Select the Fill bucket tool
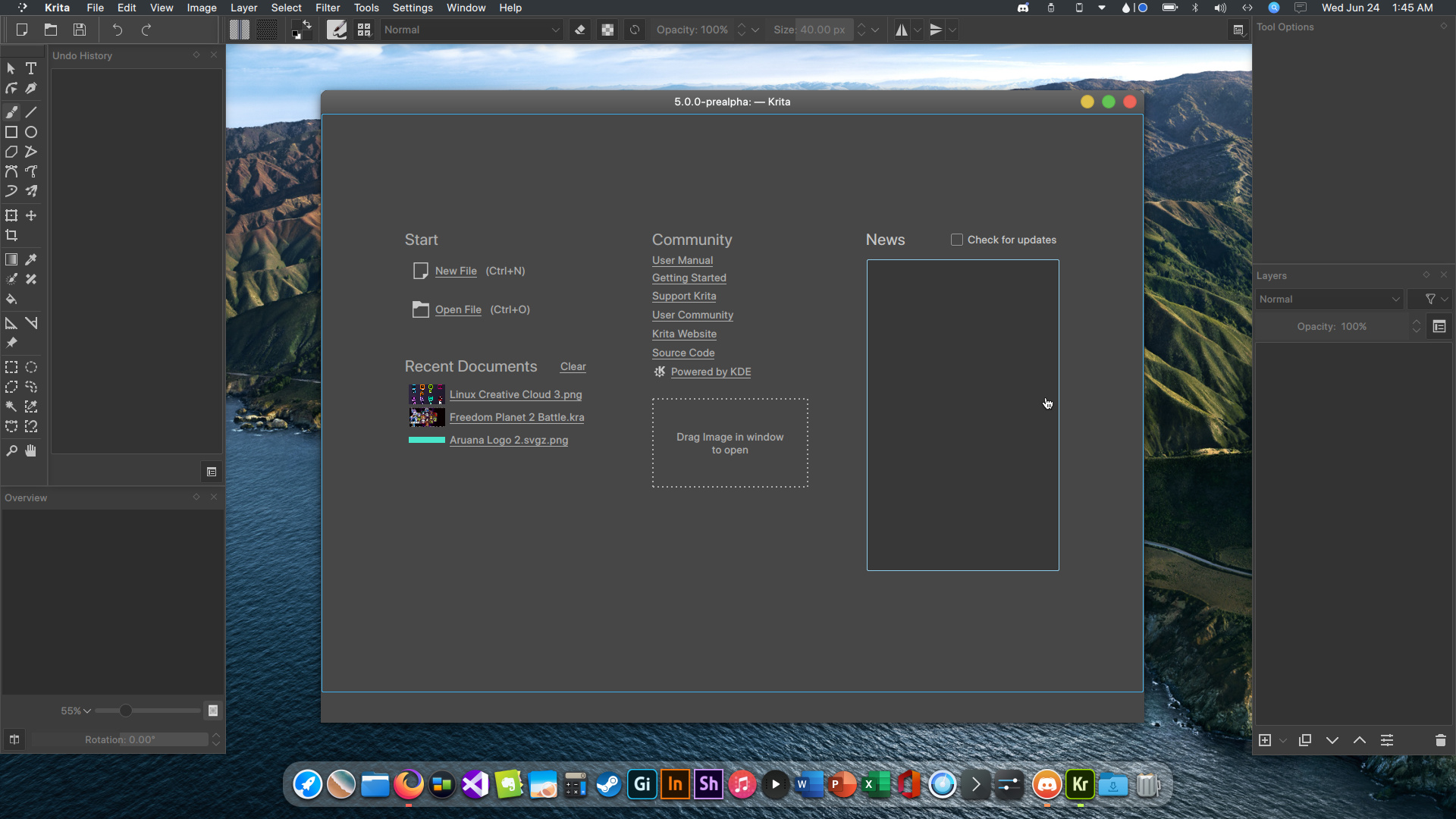The image size is (1456, 819). coord(11,300)
